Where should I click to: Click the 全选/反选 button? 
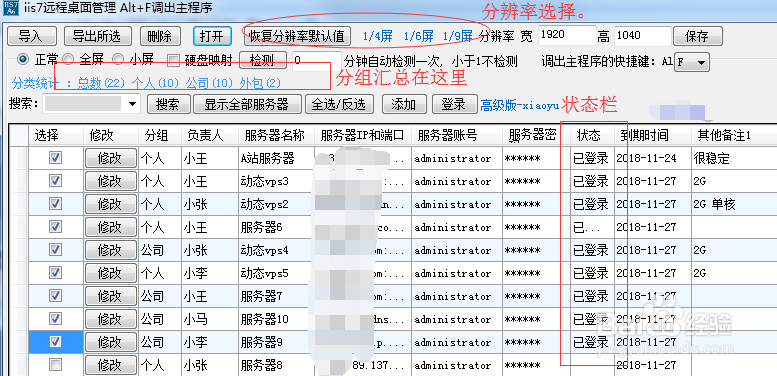coord(338,104)
